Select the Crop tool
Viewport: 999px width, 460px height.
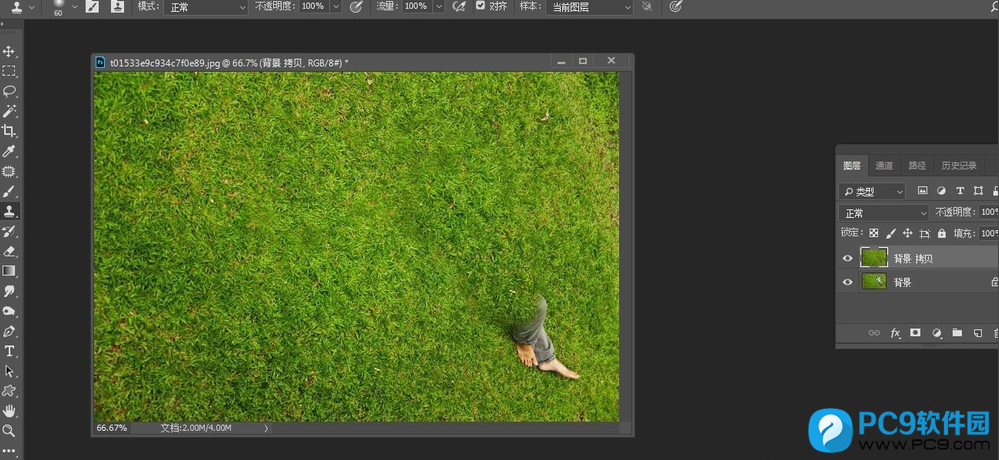(9, 131)
